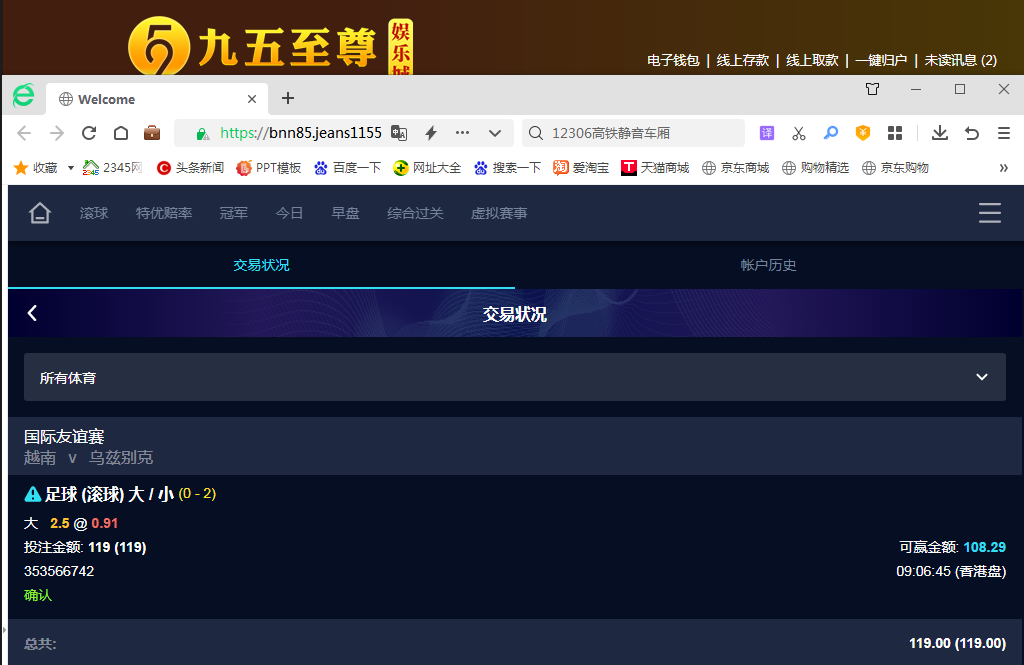Open the apps grid icon
The image size is (1024, 665).
click(895, 133)
